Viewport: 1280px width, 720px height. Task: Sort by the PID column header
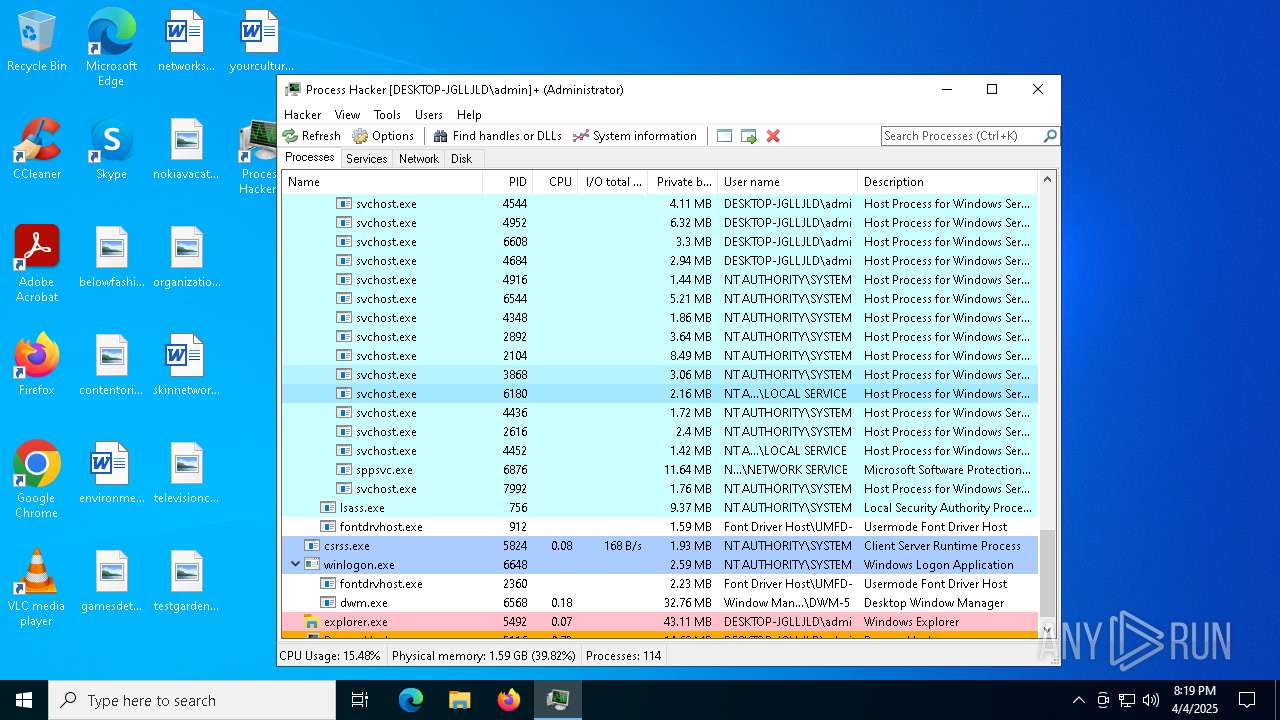click(x=508, y=182)
